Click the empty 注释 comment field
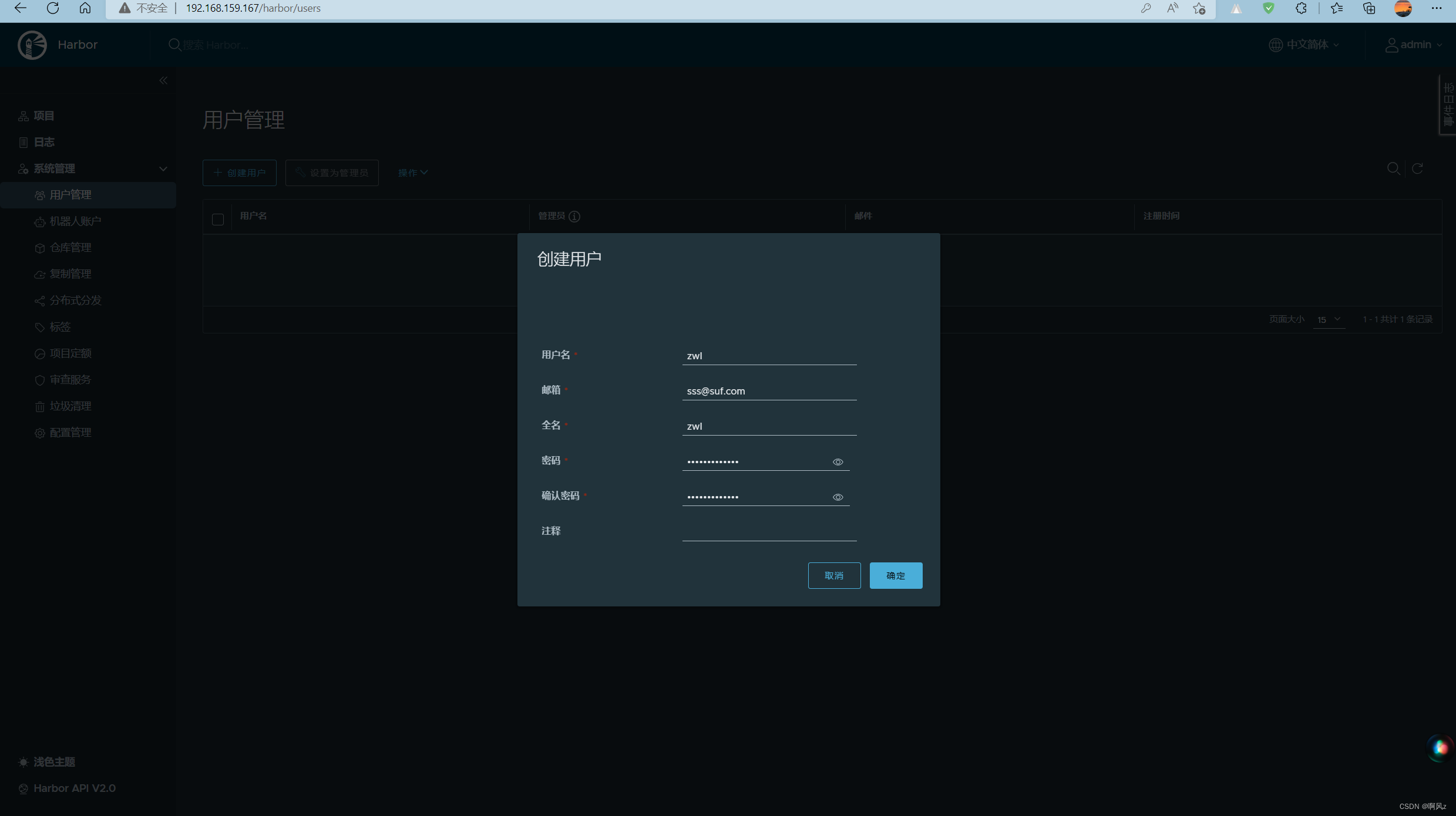The width and height of the screenshot is (1456, 816). (769, 531)
